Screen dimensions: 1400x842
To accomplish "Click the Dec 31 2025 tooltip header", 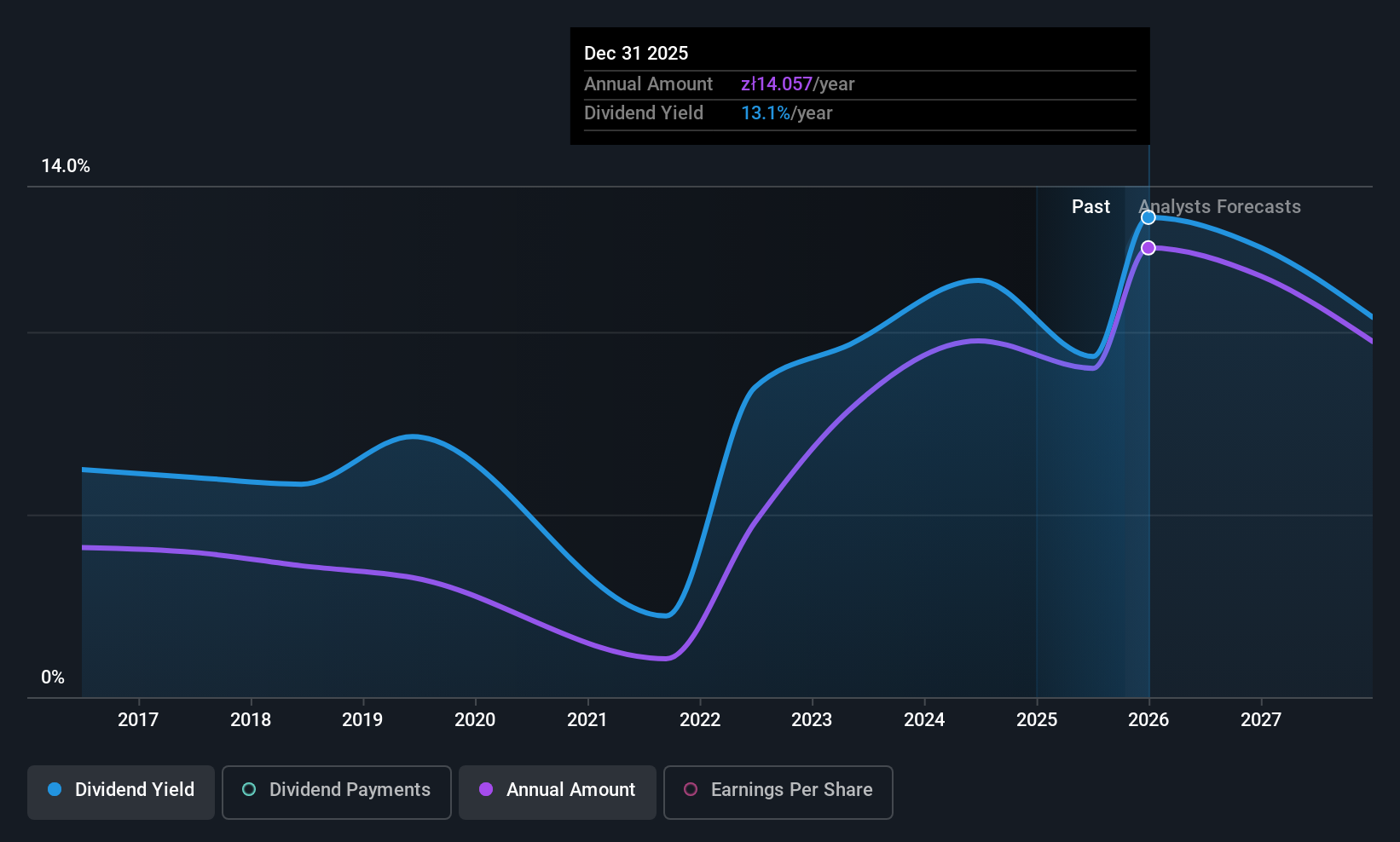I will pyautogui.click(x=636, y=53).
